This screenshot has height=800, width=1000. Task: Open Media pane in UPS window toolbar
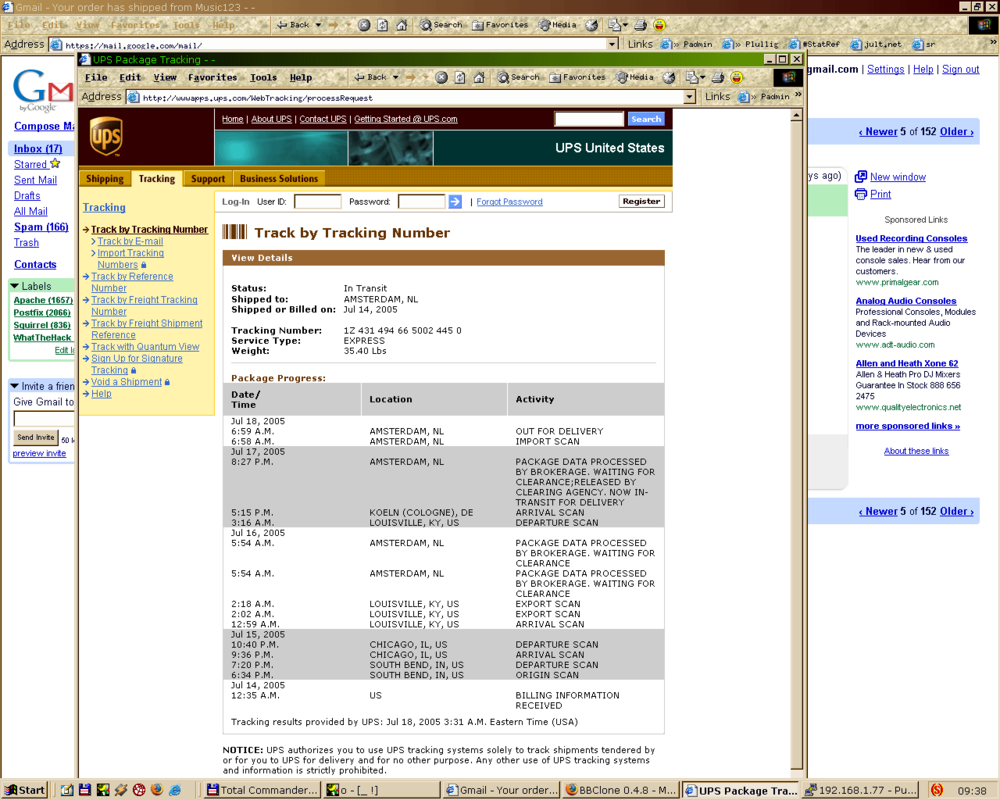635,77
